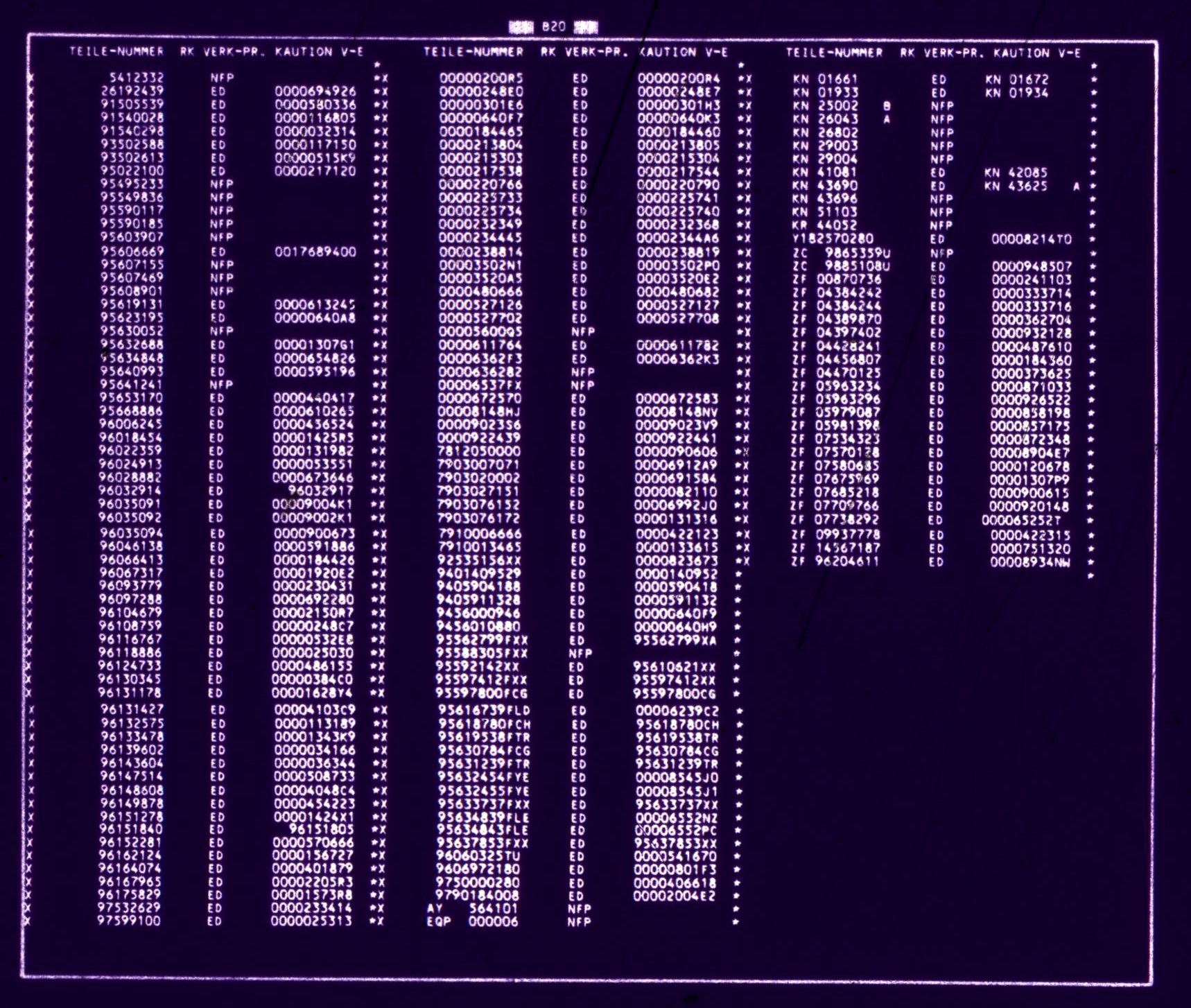
Task: Click Kaution value 0000948507
Action: click(x=1032, y=266)
